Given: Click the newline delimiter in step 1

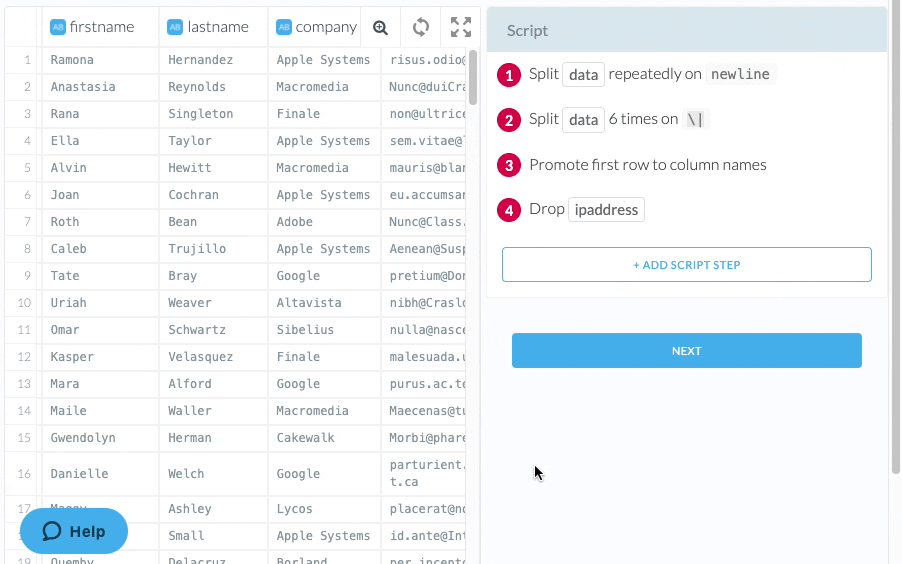Looking at the screenshot, I should 740,75.
